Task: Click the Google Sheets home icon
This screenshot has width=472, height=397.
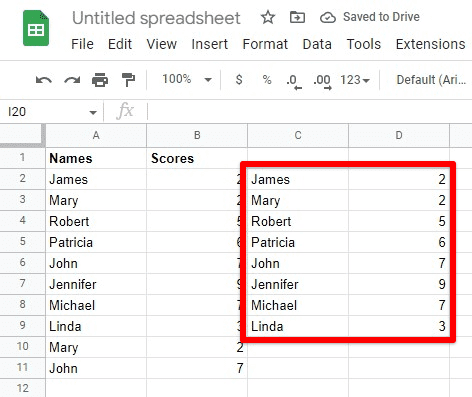Action: pyautogui.click(x=36, y=28)
